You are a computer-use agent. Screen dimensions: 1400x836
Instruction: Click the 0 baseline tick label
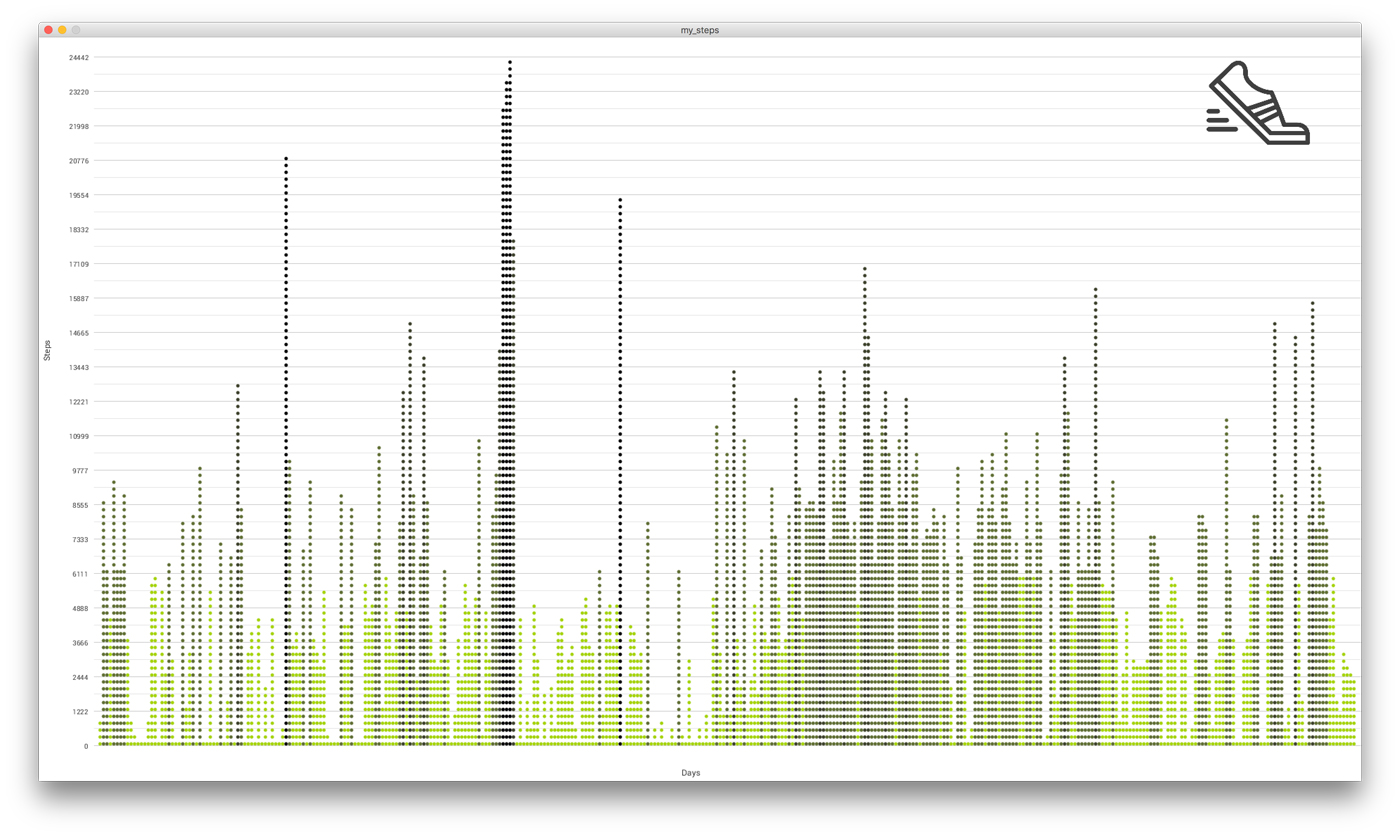[x=86, y=746]
